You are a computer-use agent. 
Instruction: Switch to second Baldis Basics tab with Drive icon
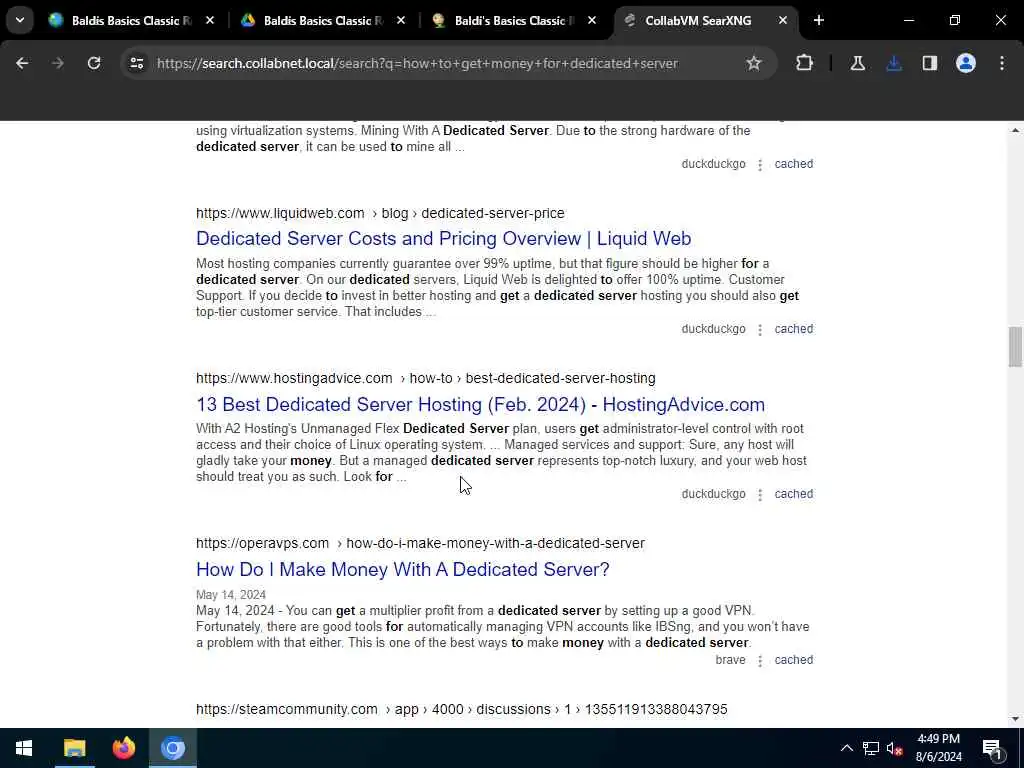323,21
